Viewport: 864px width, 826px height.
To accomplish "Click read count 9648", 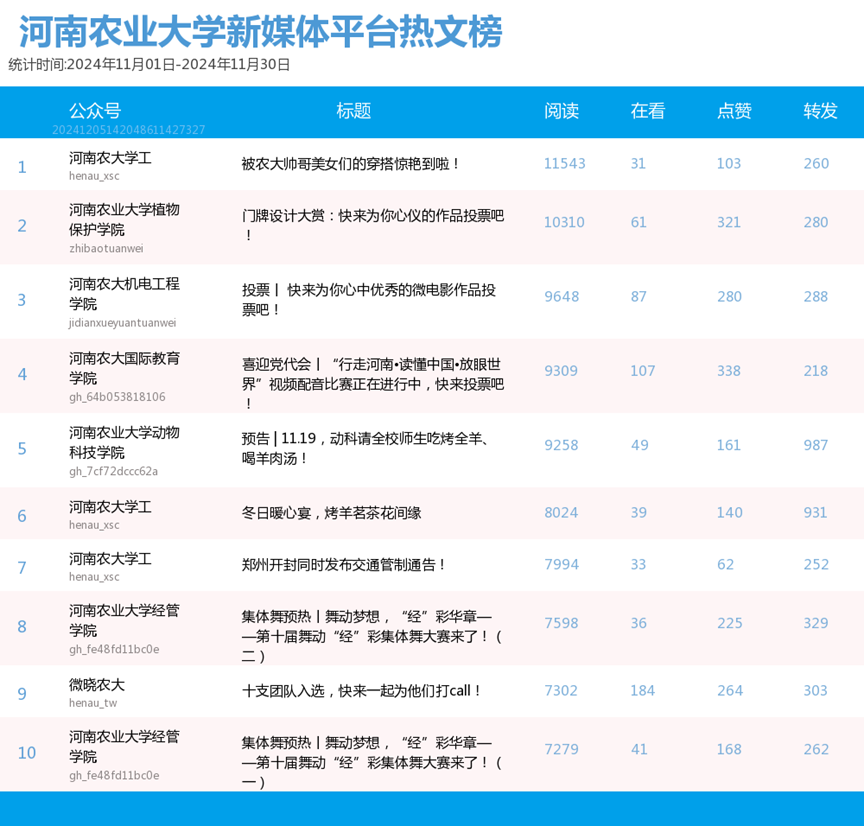I will [x=562, y=296].
